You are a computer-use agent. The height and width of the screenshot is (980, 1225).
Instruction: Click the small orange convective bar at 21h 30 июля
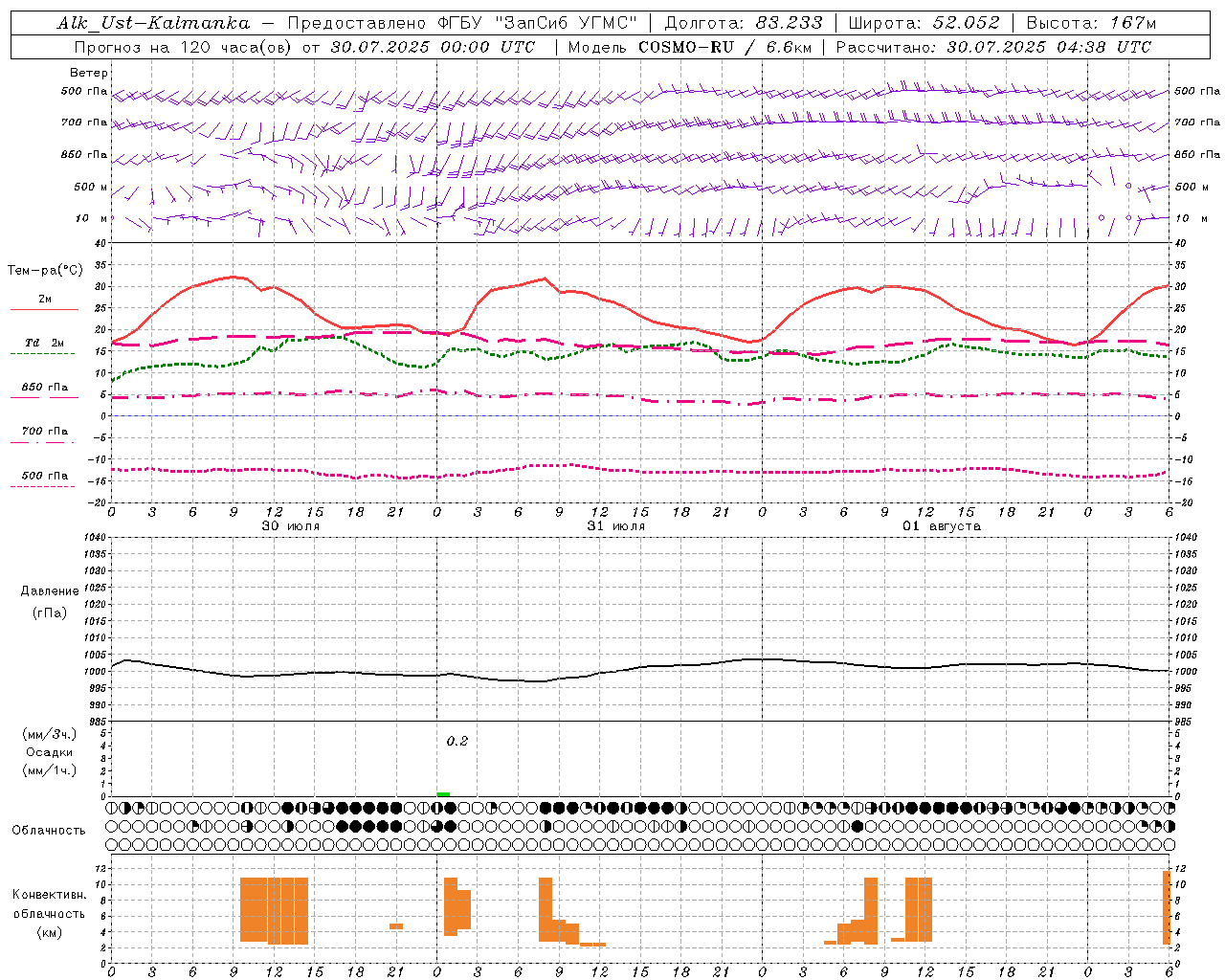pos(396,926)
